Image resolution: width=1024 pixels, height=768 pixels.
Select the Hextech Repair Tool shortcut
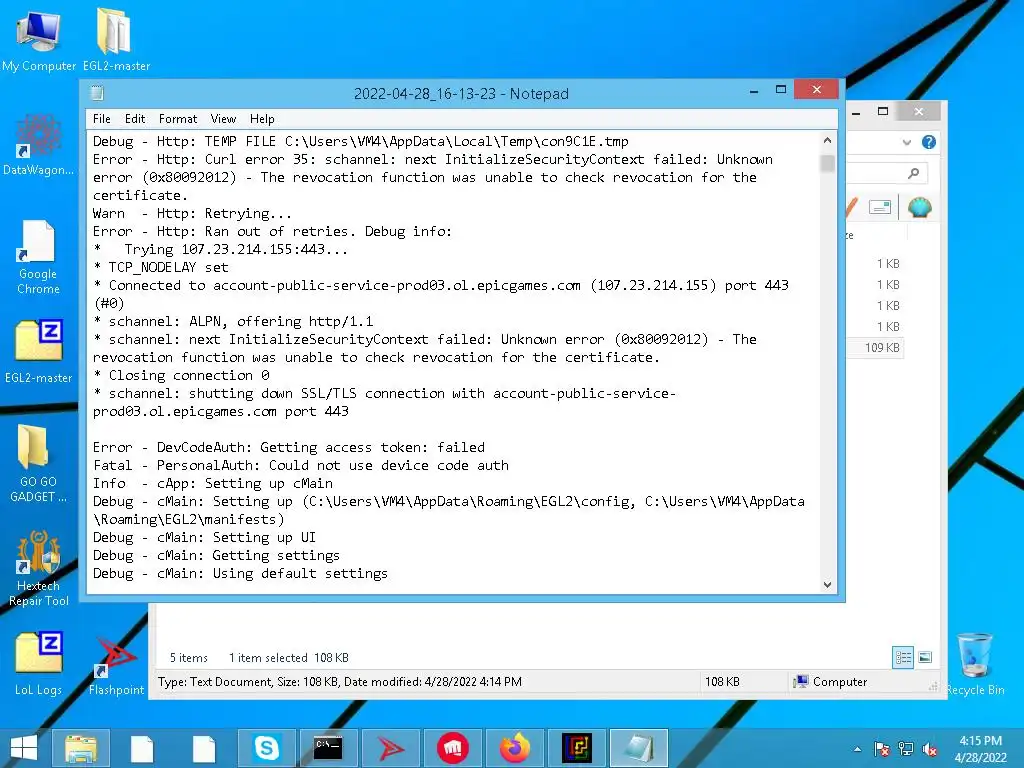(x=38, y=568)
